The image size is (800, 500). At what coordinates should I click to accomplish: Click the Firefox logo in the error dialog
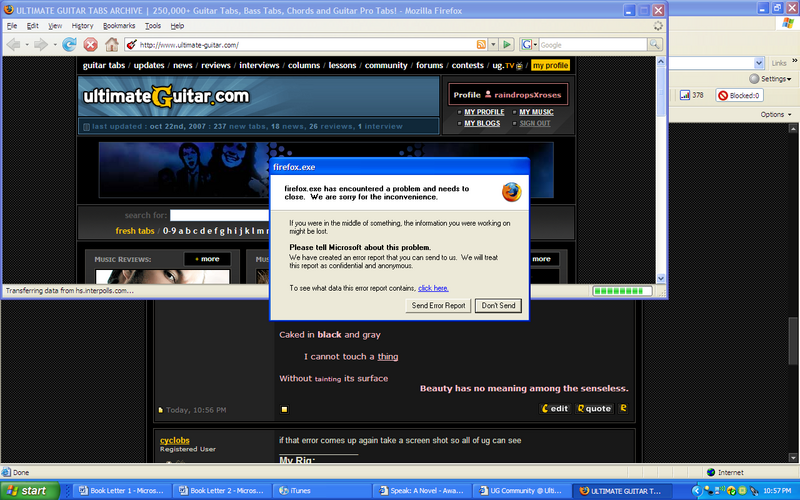point(511,192)
